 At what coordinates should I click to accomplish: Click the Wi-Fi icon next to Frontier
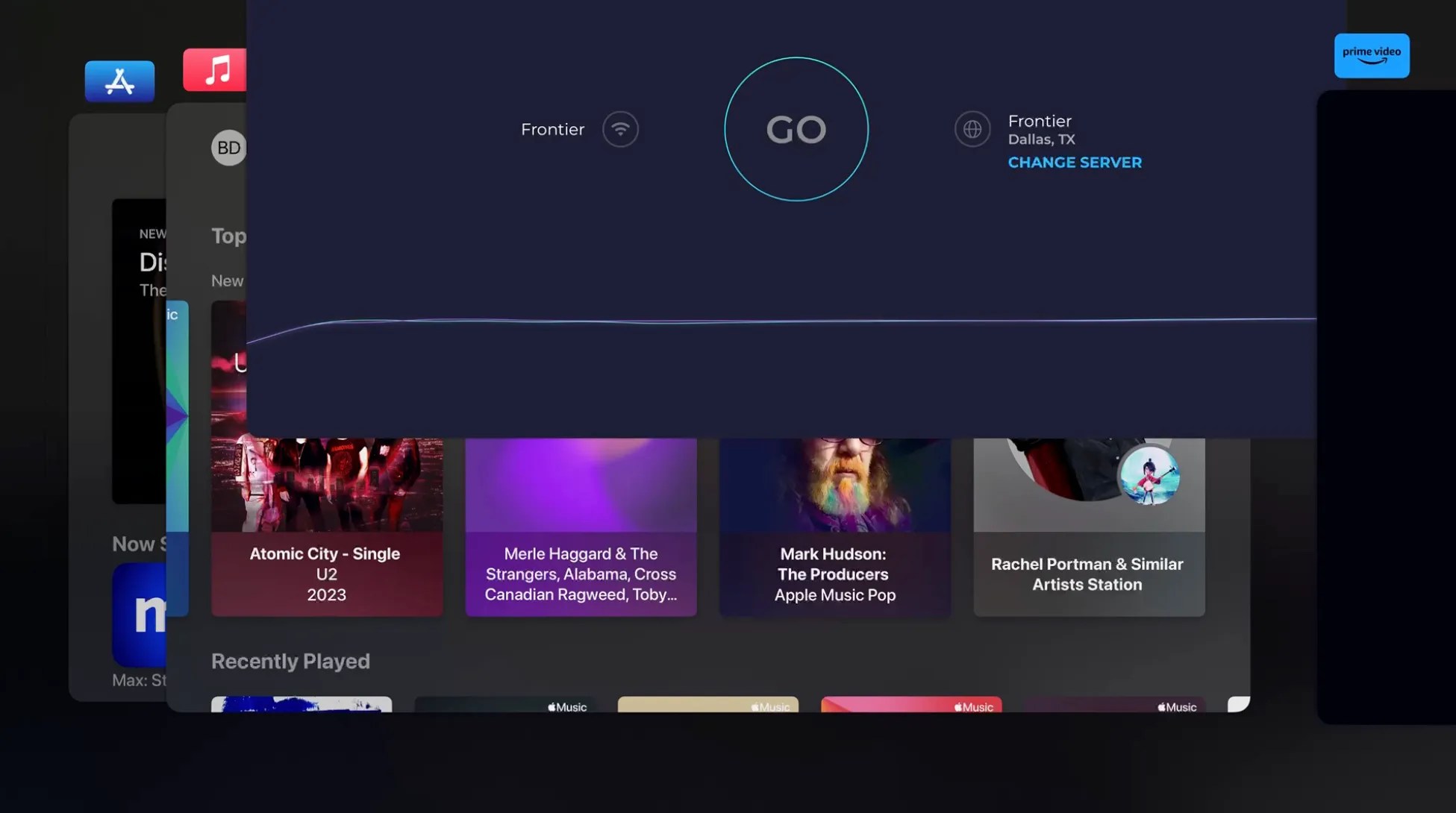pyautogui.click(x=620, y=128)
